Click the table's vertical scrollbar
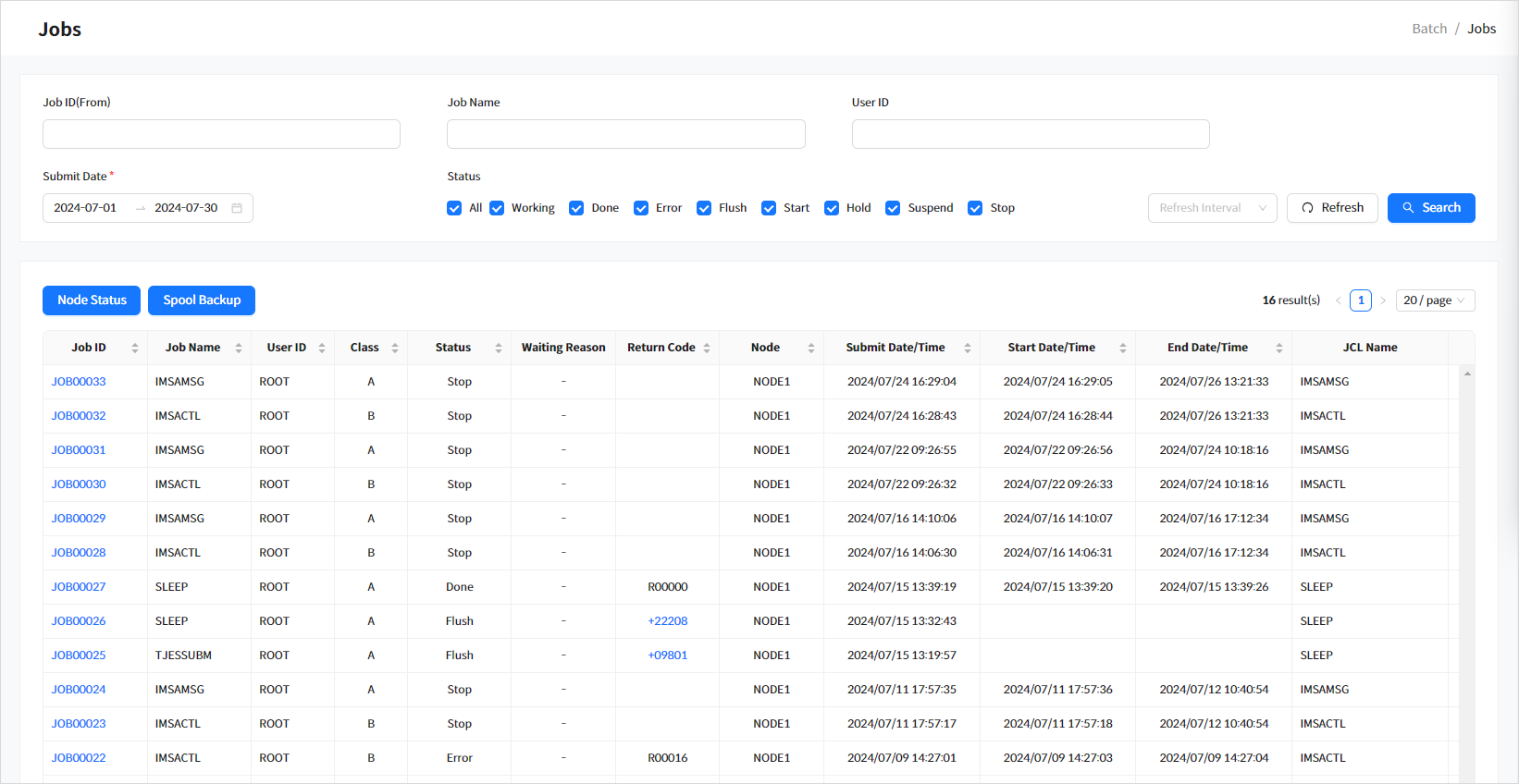Viewport: 1519px width, 784px height. 1467,573
